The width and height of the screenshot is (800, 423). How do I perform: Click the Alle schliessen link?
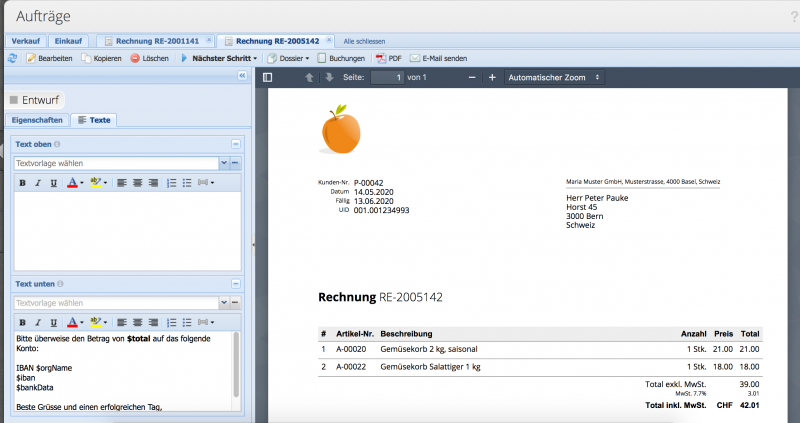[x=364, y=41]
